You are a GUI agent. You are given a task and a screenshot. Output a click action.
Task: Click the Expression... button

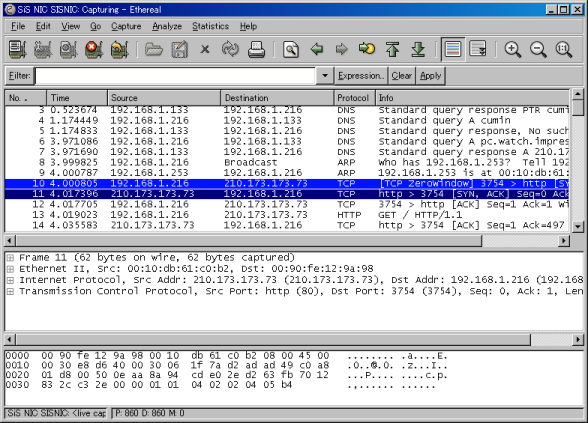[x=361, y=76]
